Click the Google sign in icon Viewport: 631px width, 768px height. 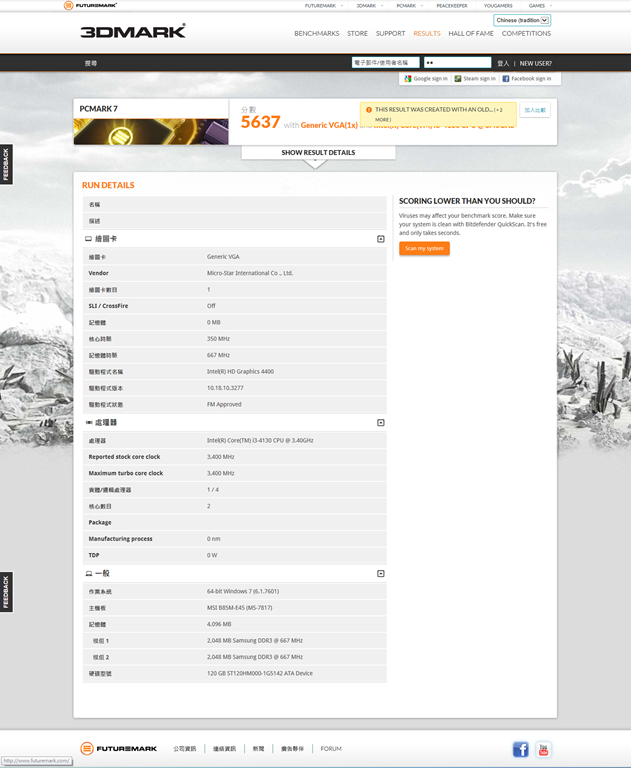pos(408,78)
